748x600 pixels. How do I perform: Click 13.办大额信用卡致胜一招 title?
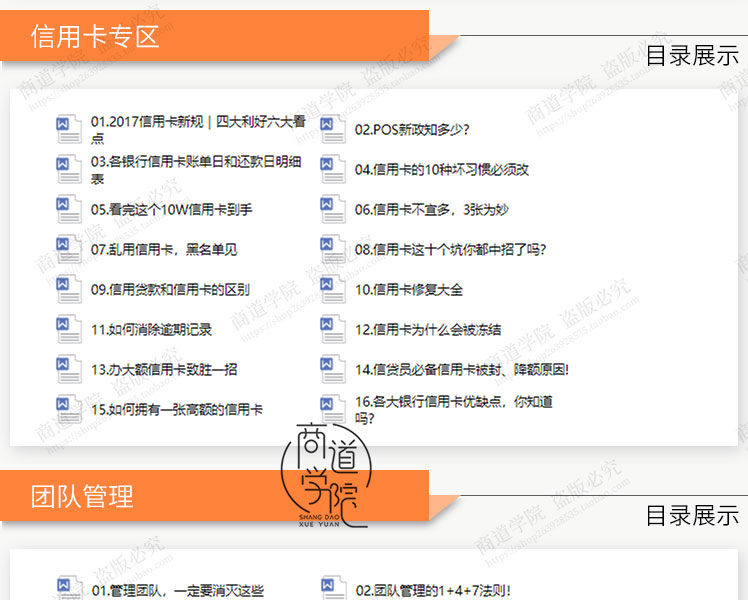(x=164, y=370)
